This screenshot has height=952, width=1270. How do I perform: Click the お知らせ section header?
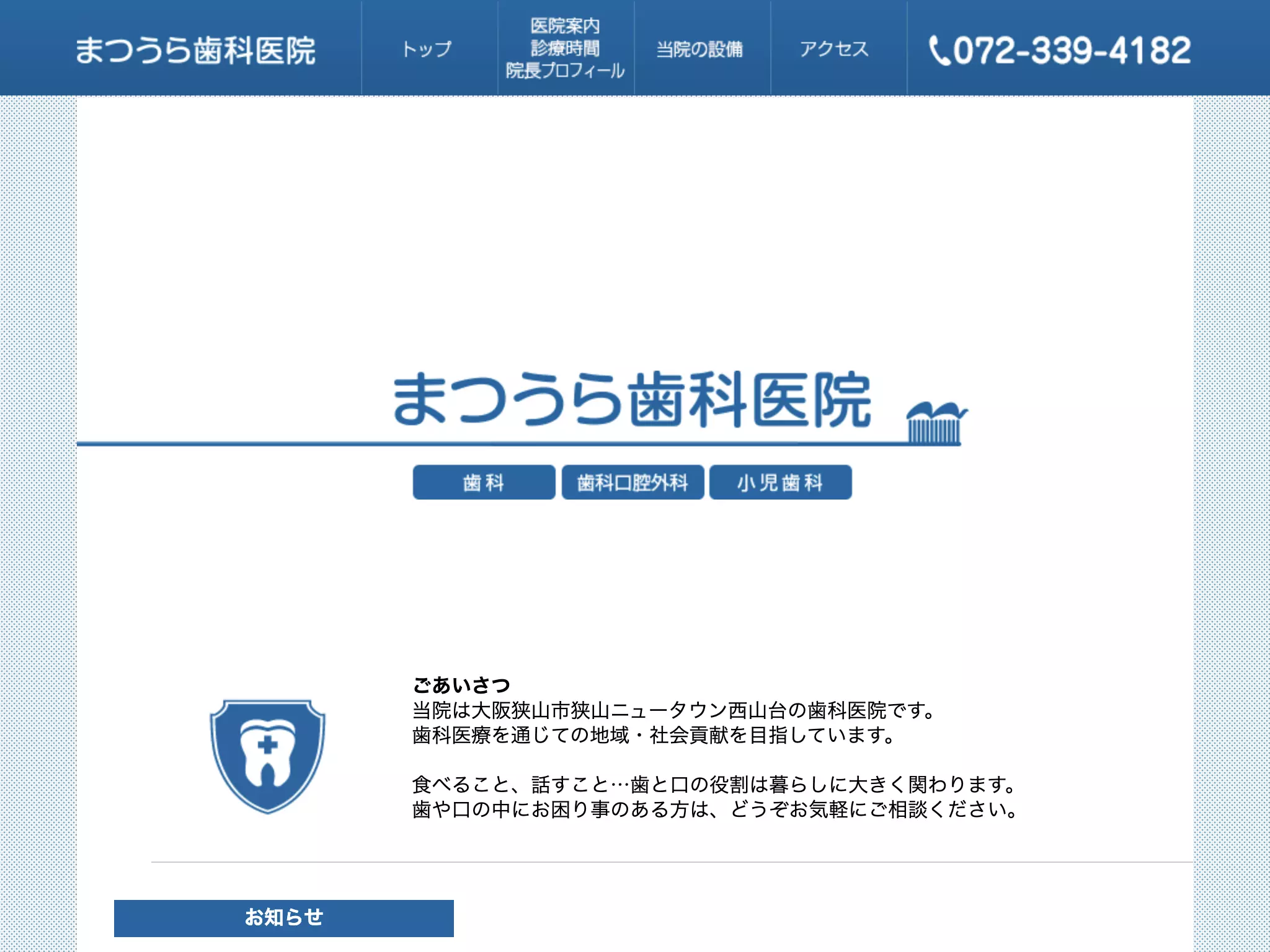(284, 918)
